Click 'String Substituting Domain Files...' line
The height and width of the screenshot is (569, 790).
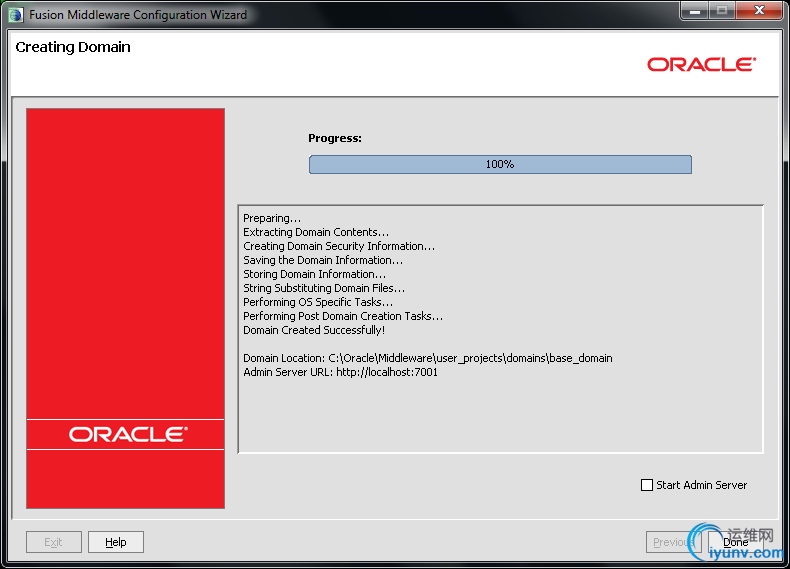click(x=324, y=288)
